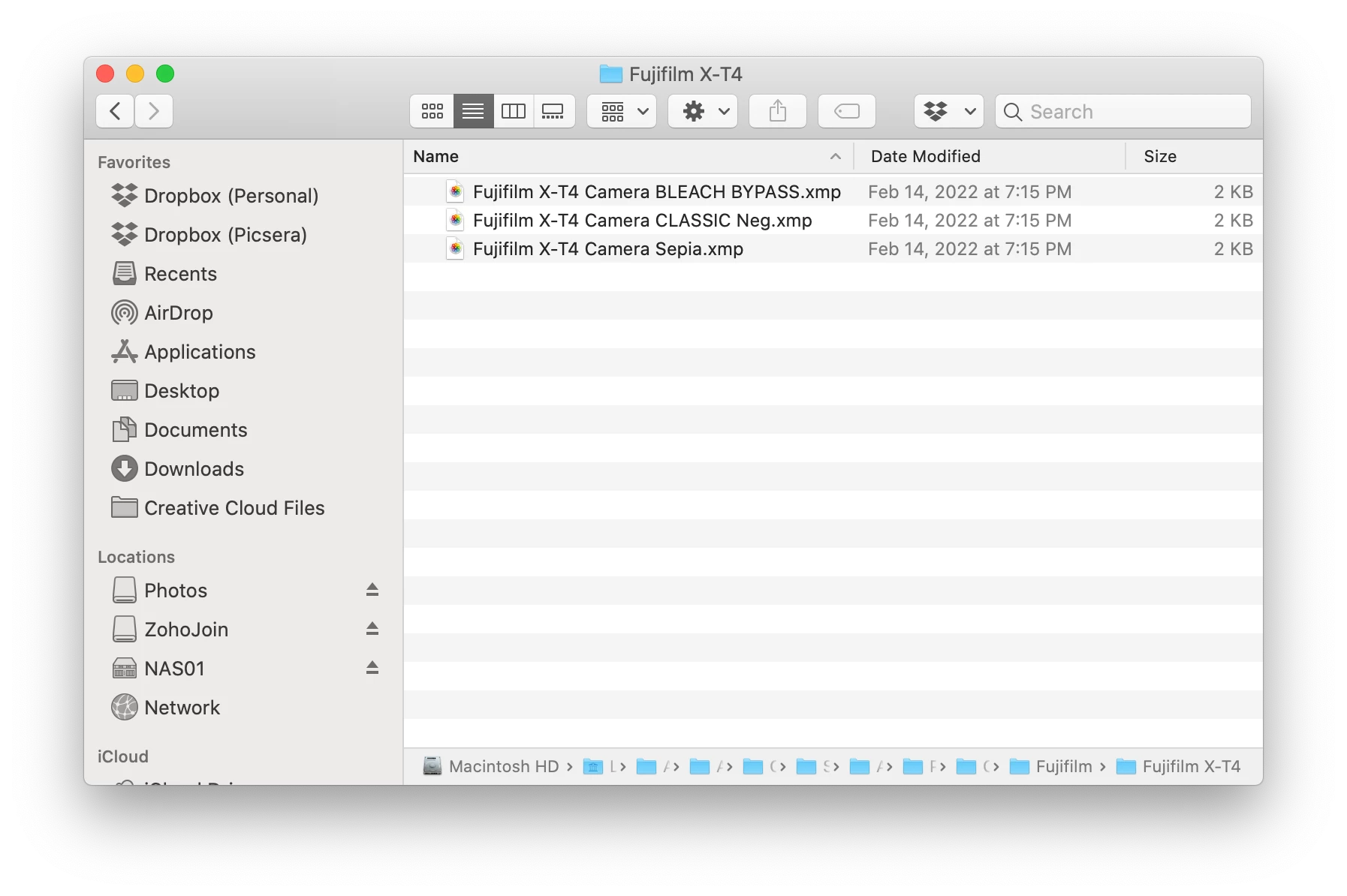Minimize the window with the yellow button

(x=135, y=74)
